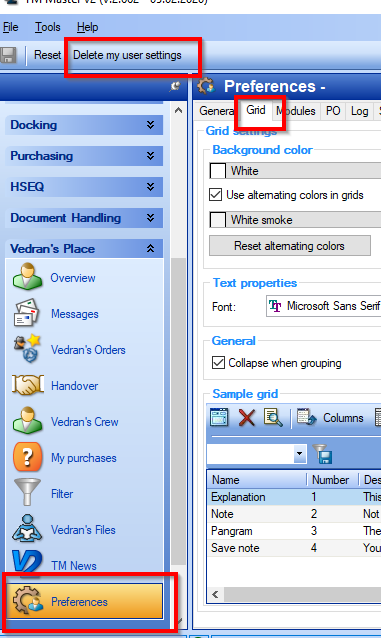Click the funnel save filter icon
Image resolution: width=381 pixels, height=638 pixels.
(x=322, y=454)
